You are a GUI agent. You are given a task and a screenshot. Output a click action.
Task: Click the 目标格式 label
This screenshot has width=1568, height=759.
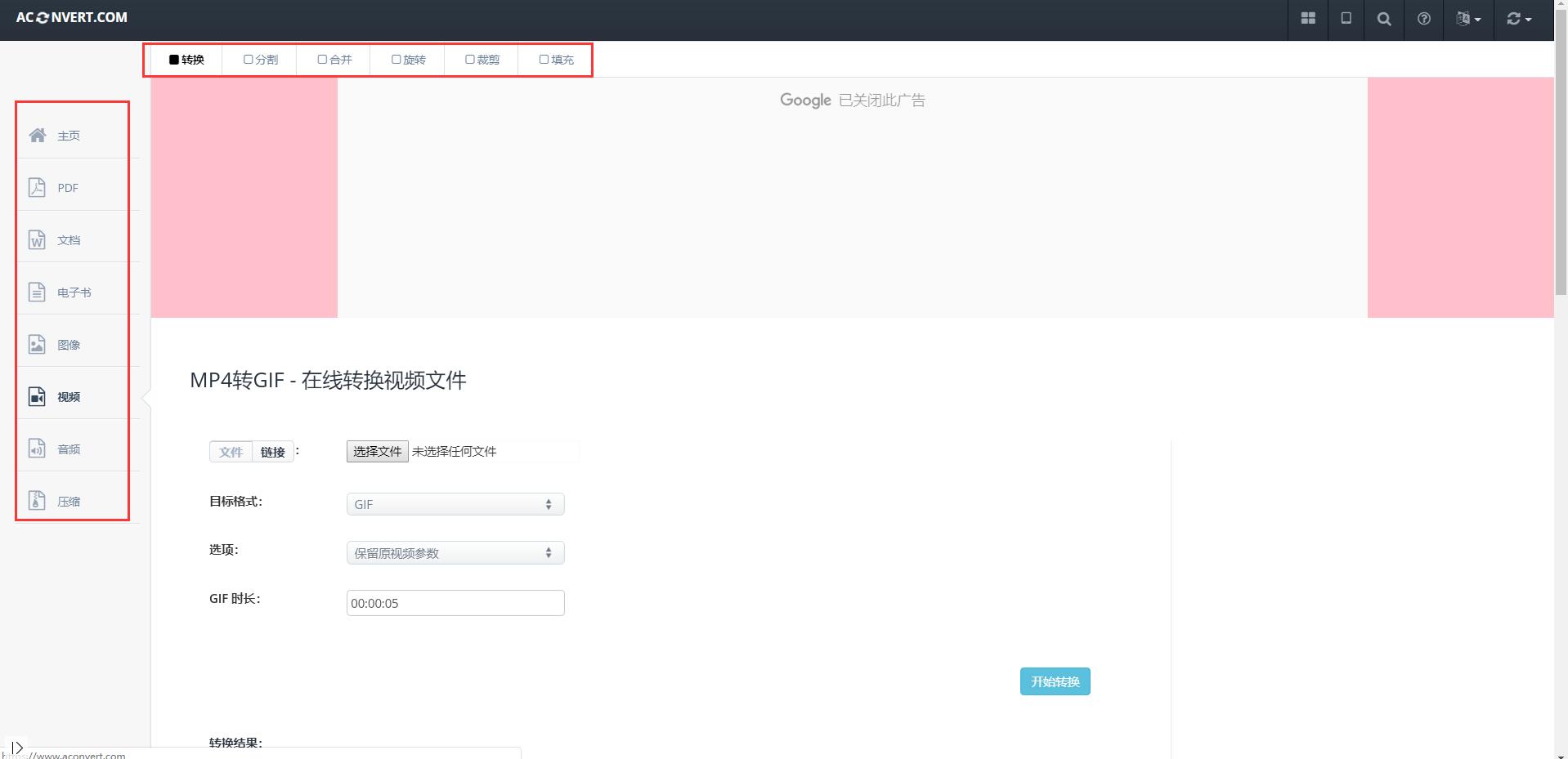(235, 502)
